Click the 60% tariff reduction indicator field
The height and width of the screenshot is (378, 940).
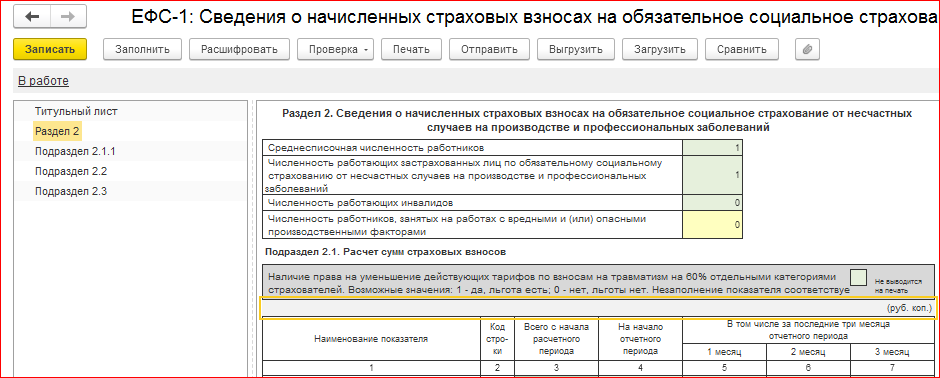[858, 277]
